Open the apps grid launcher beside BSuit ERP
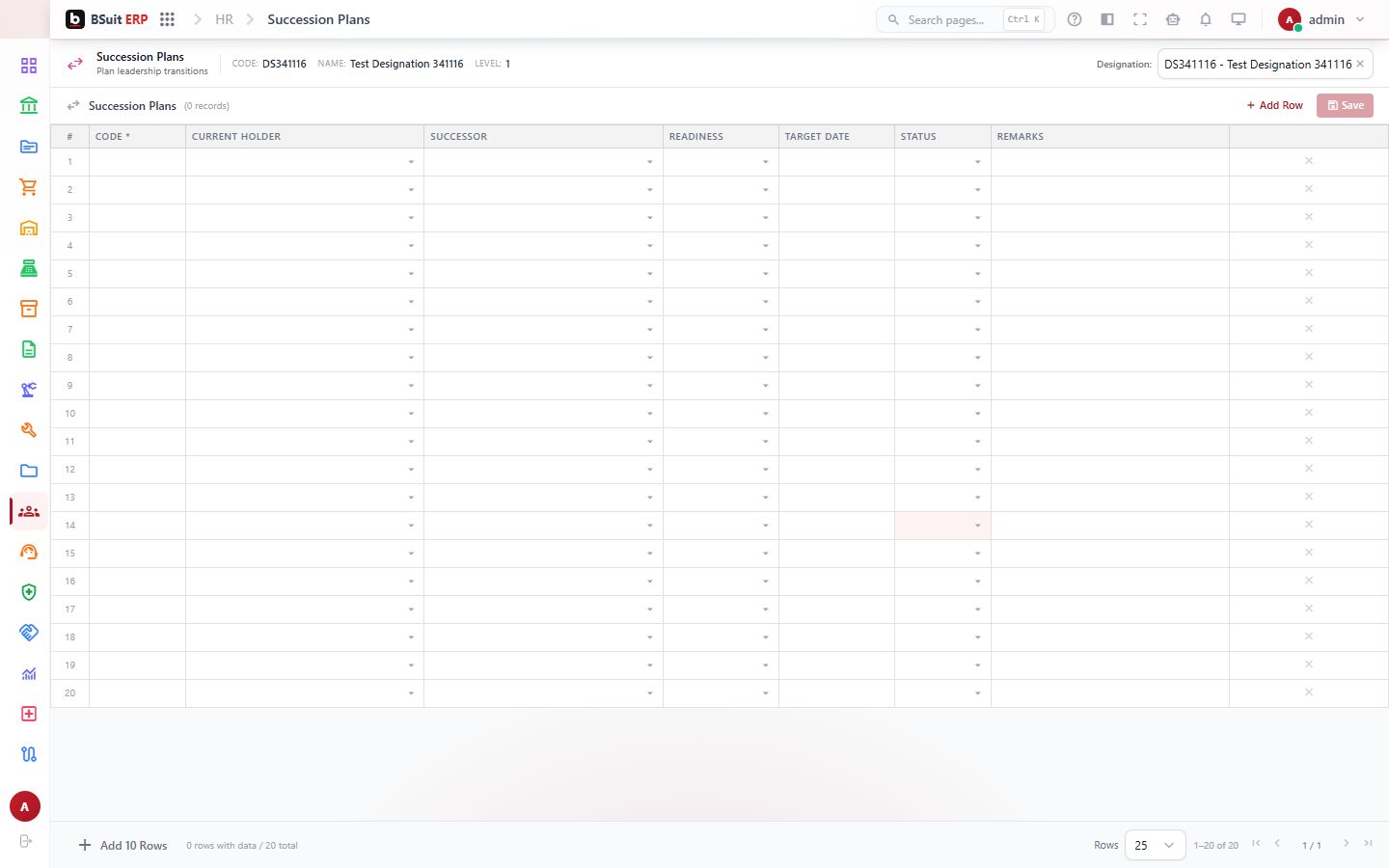 tap(167, 19)
